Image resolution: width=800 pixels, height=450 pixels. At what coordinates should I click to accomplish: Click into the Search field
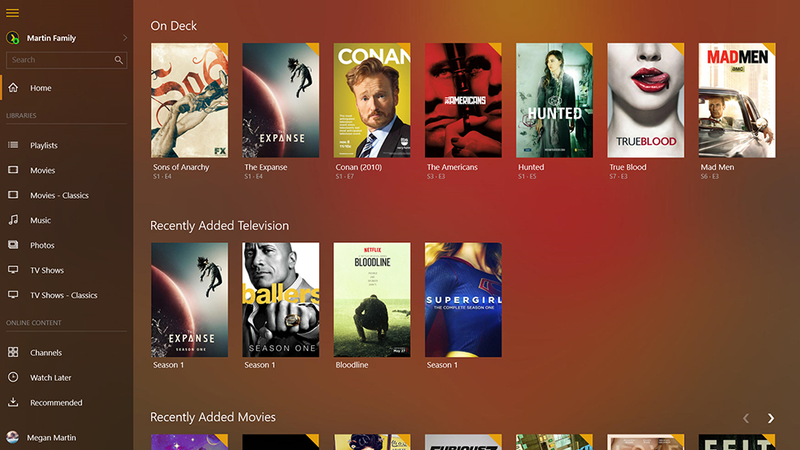click(x=66, y=60)
